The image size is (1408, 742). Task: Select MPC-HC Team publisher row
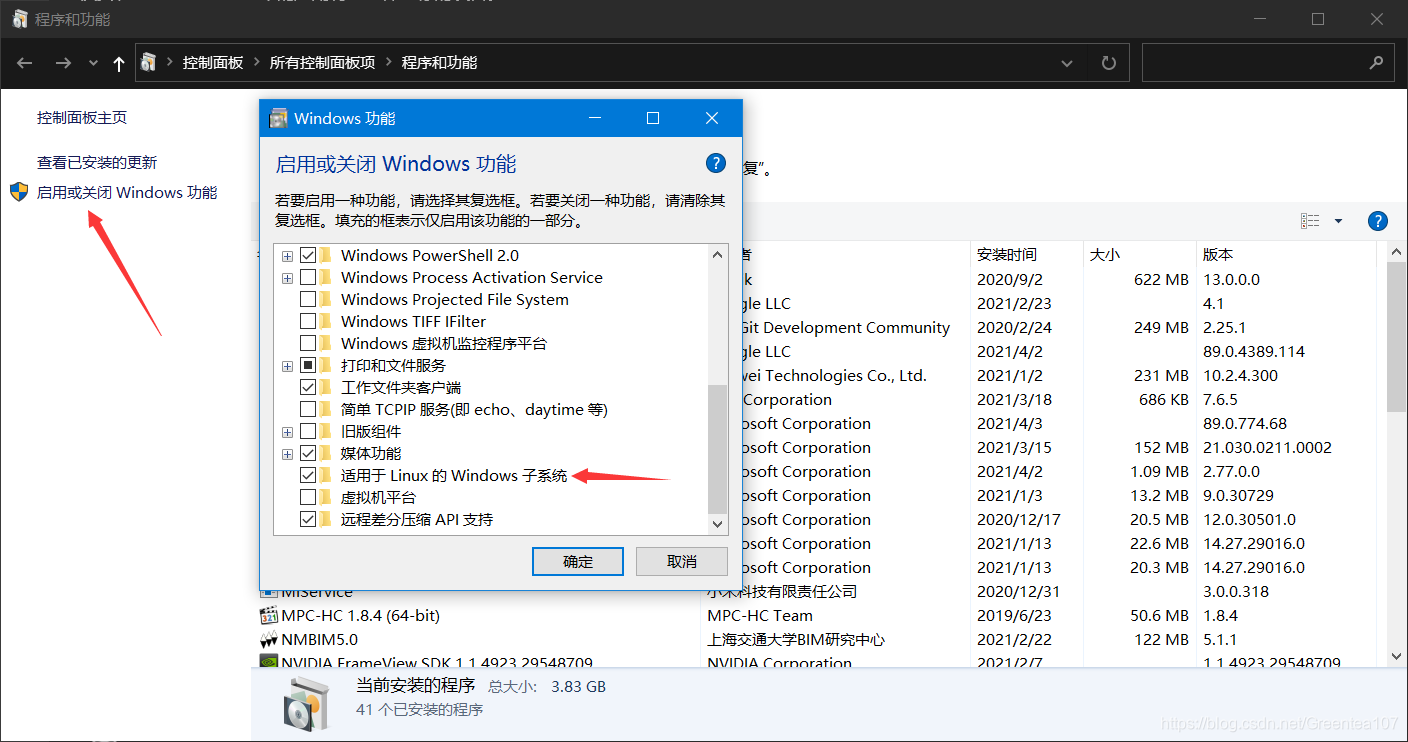point(760,616)
